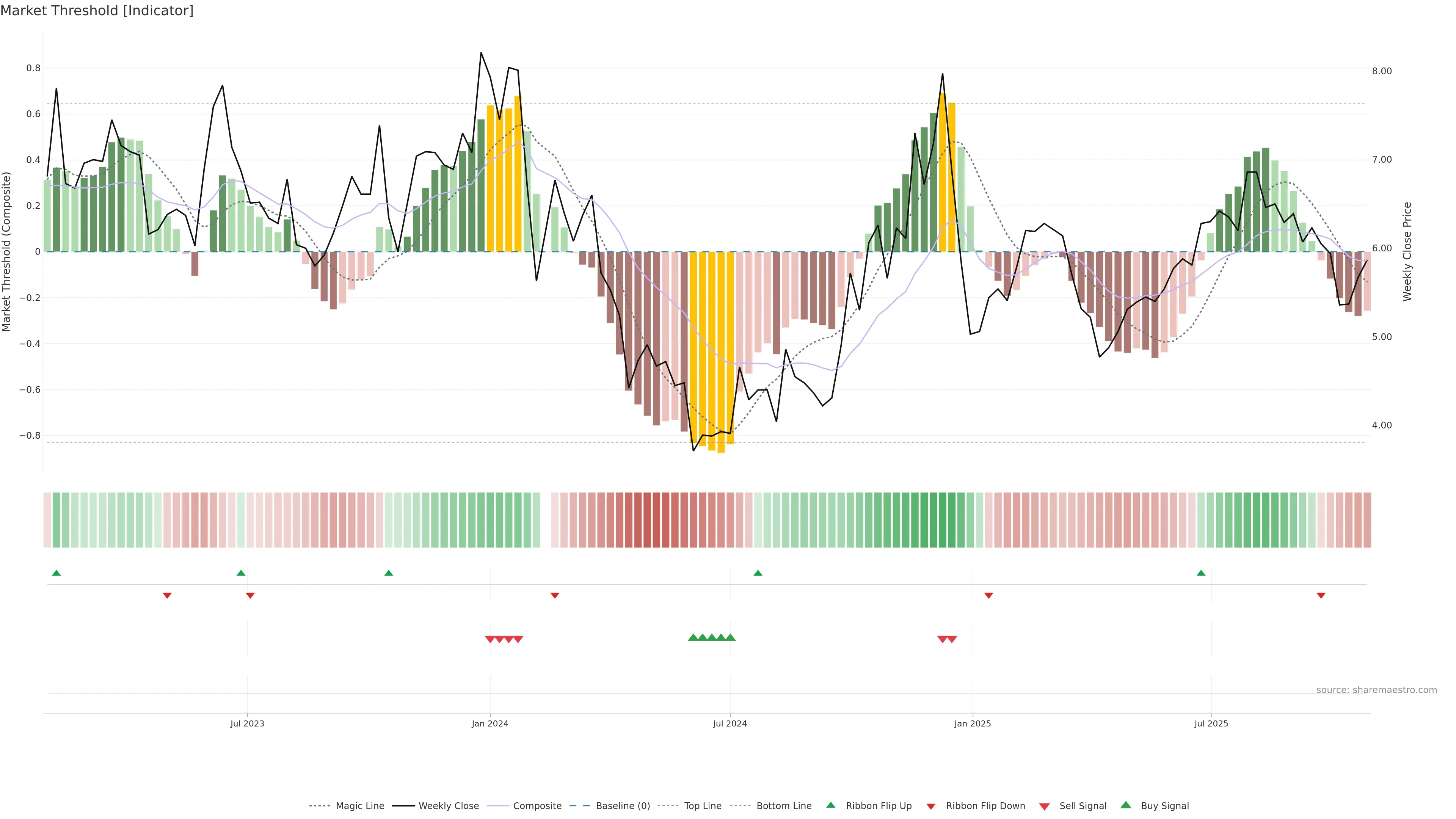Click the Ribbon Flip Up legend triangle
Screen dimensions: 1456x819
(x=830, y=805)
